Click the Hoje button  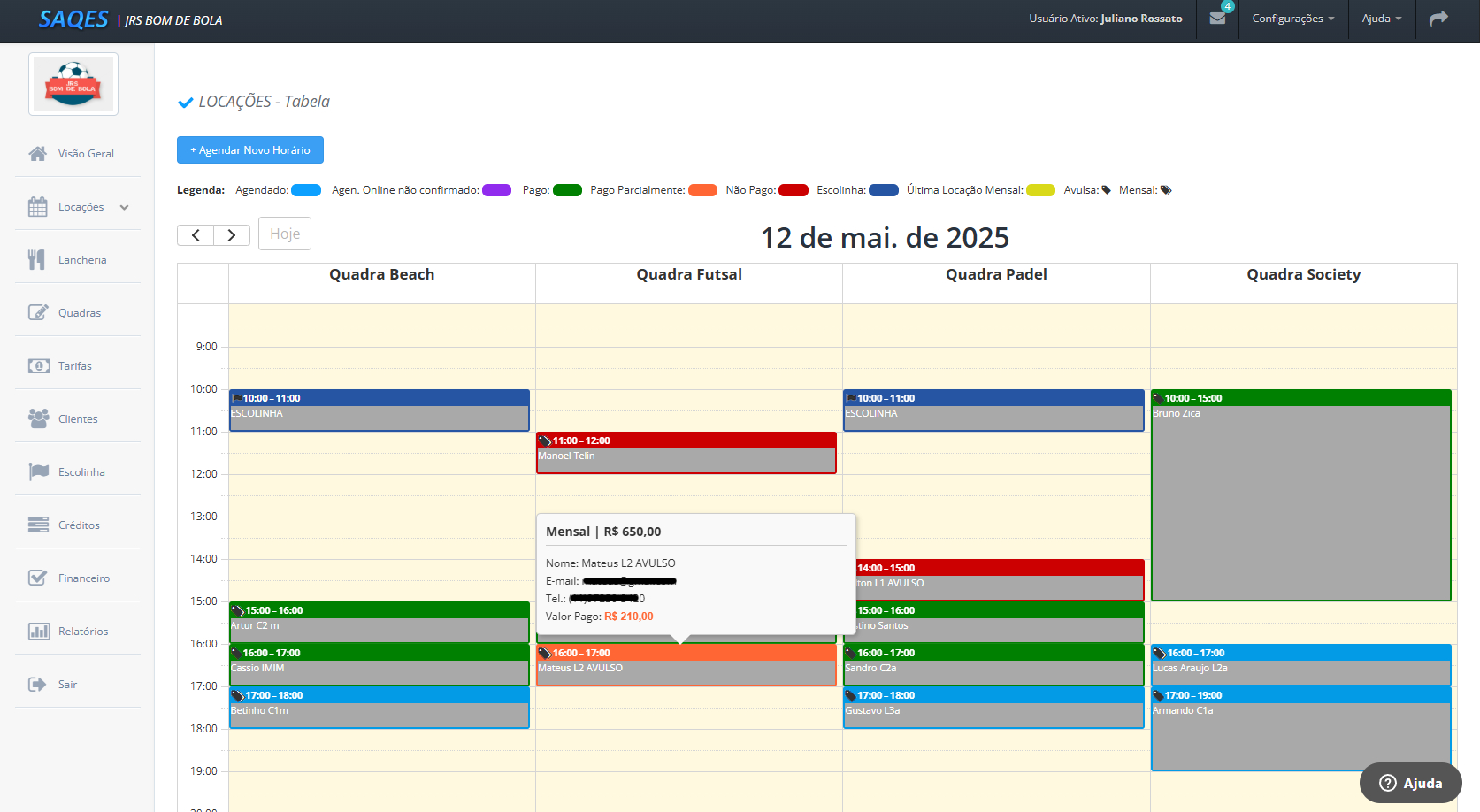[285, 234]
